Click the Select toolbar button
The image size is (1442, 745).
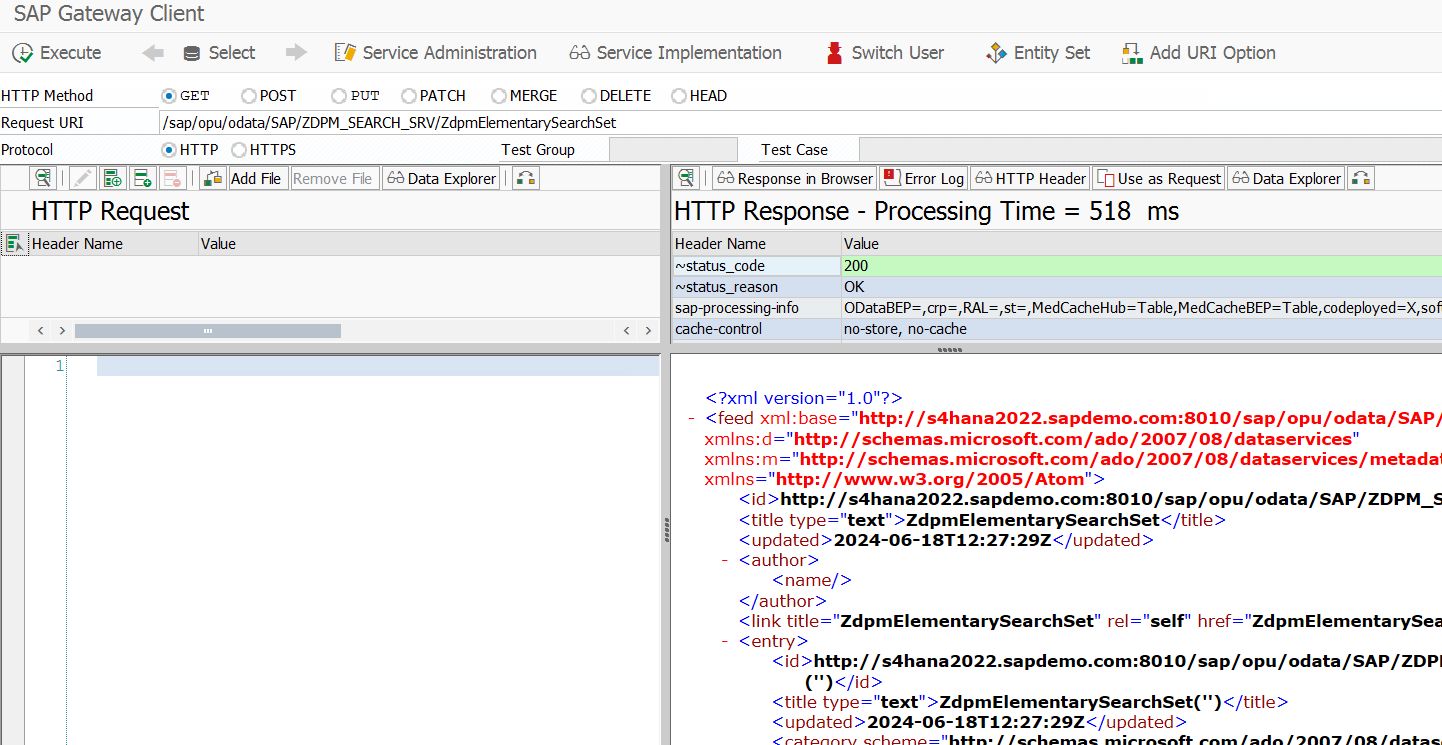coord(220,53)
